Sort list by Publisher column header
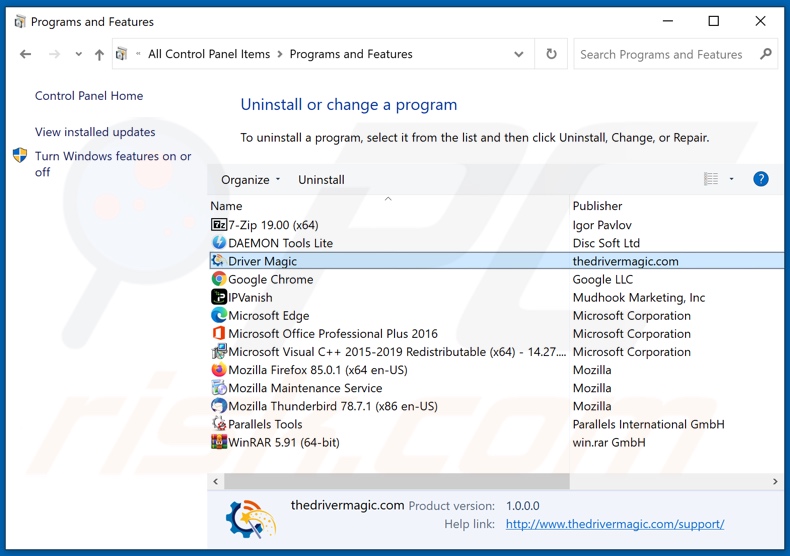Viewport: 790px width, 556px height. (597, 206)
